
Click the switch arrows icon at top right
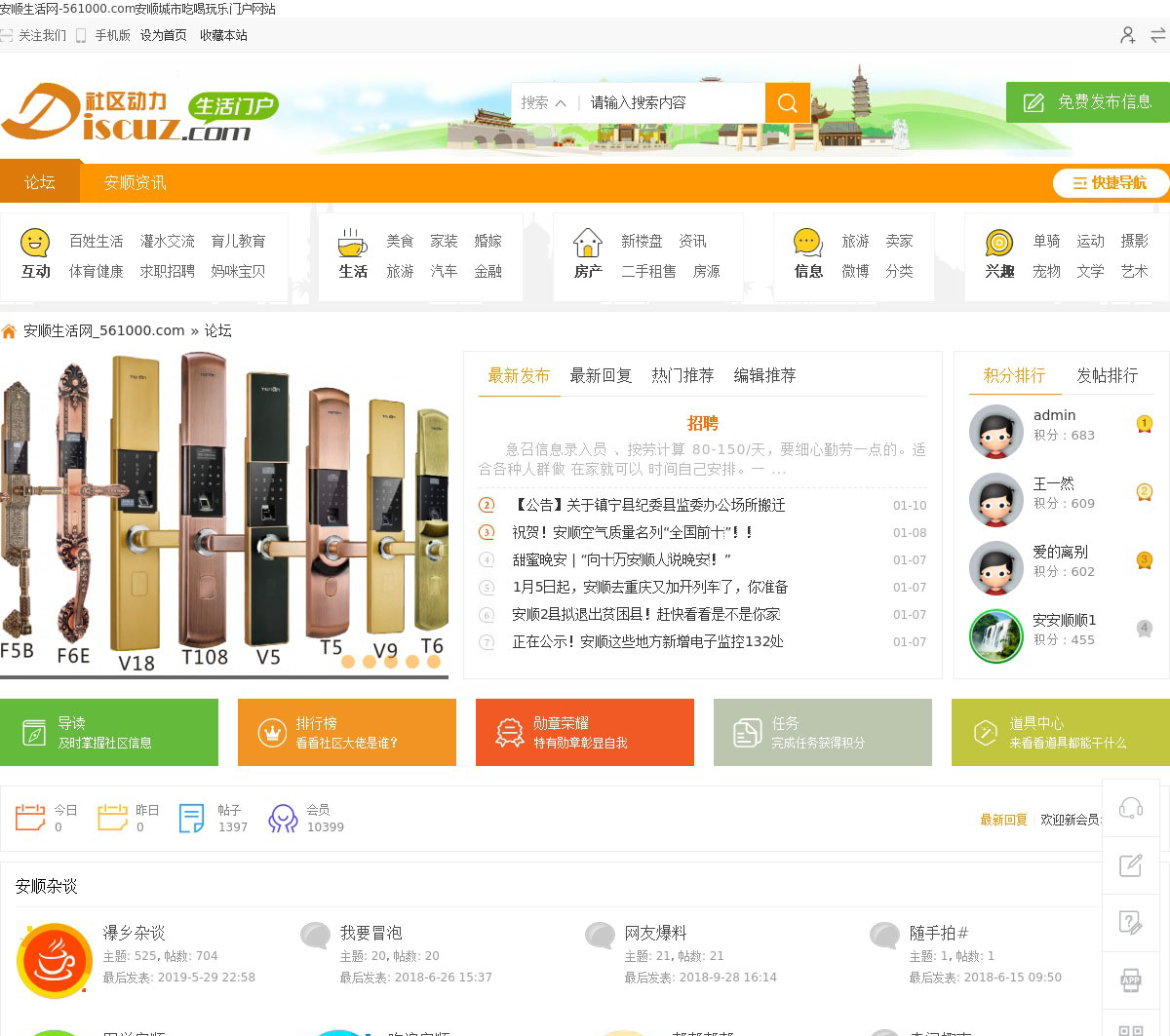pyautogui.click(x=1158, y=35)
